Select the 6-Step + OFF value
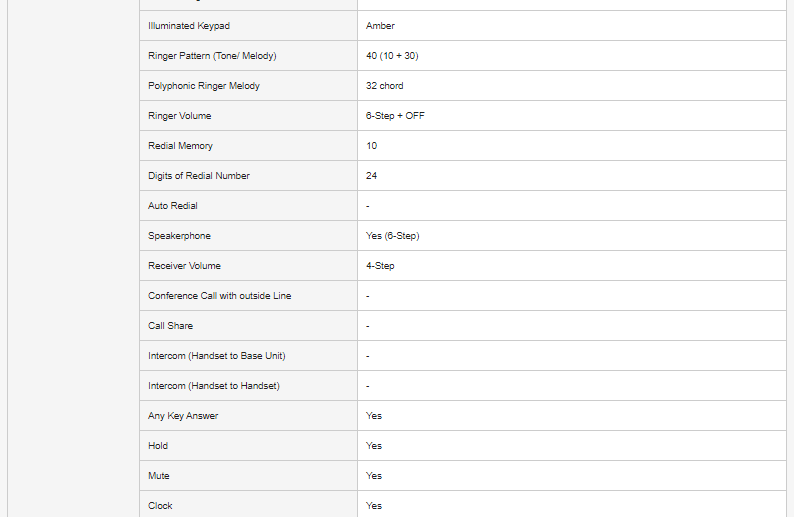The height and width of the screenshot is (517, 794). (395, 116)
